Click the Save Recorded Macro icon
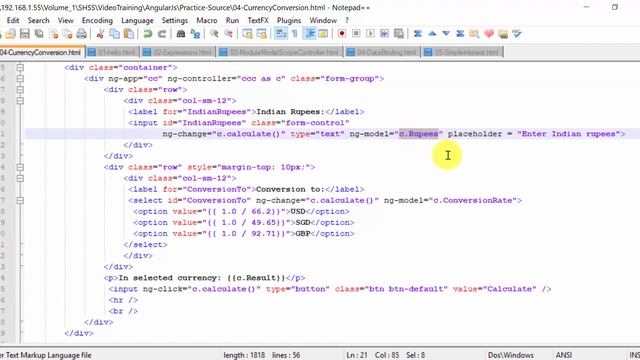Screen dimensions: 640x360 [x=399, y=34]
